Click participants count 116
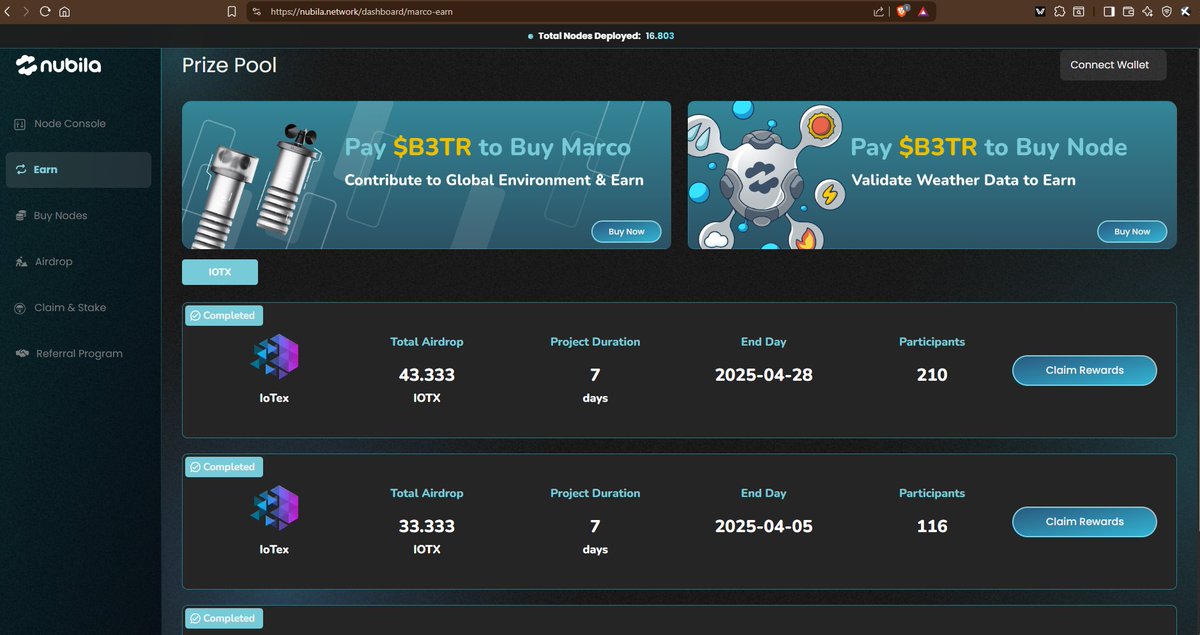This screenshot has width=1200, height=635. point(932,526)
